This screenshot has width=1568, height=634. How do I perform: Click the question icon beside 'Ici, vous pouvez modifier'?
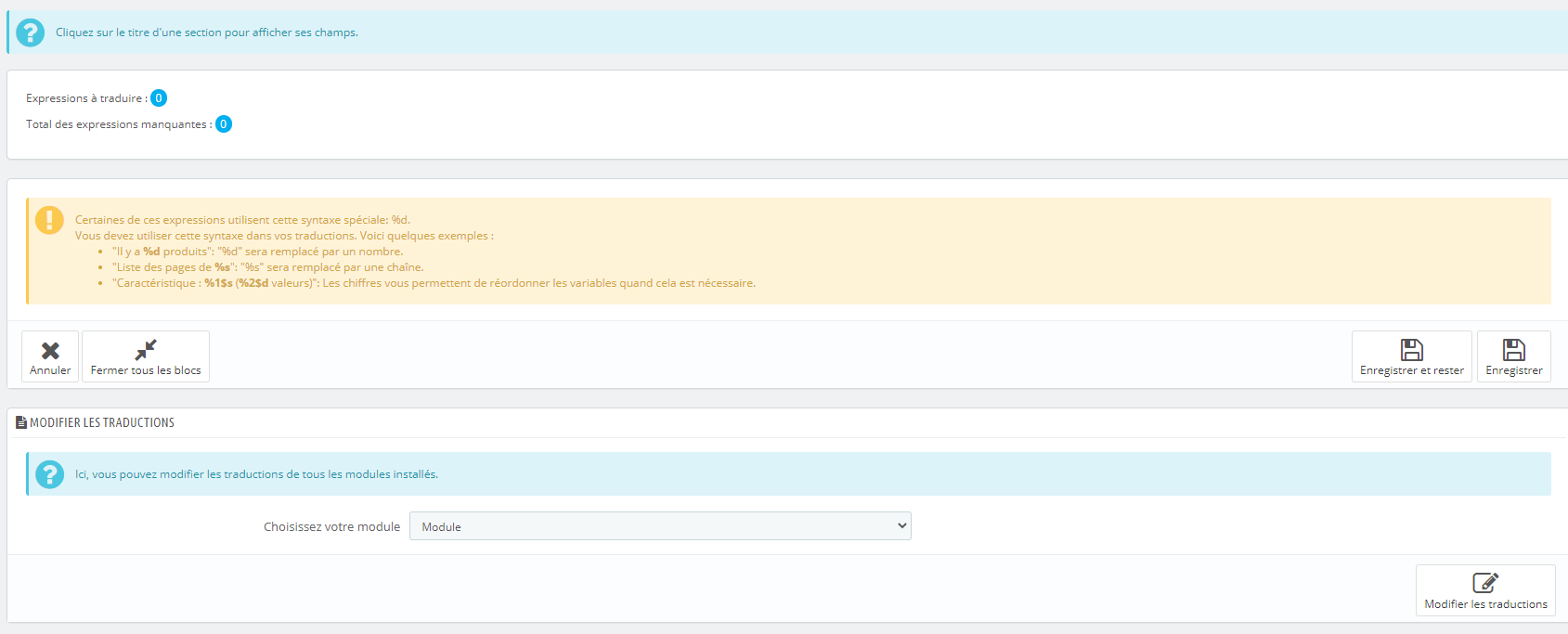[x=50, y=474]
